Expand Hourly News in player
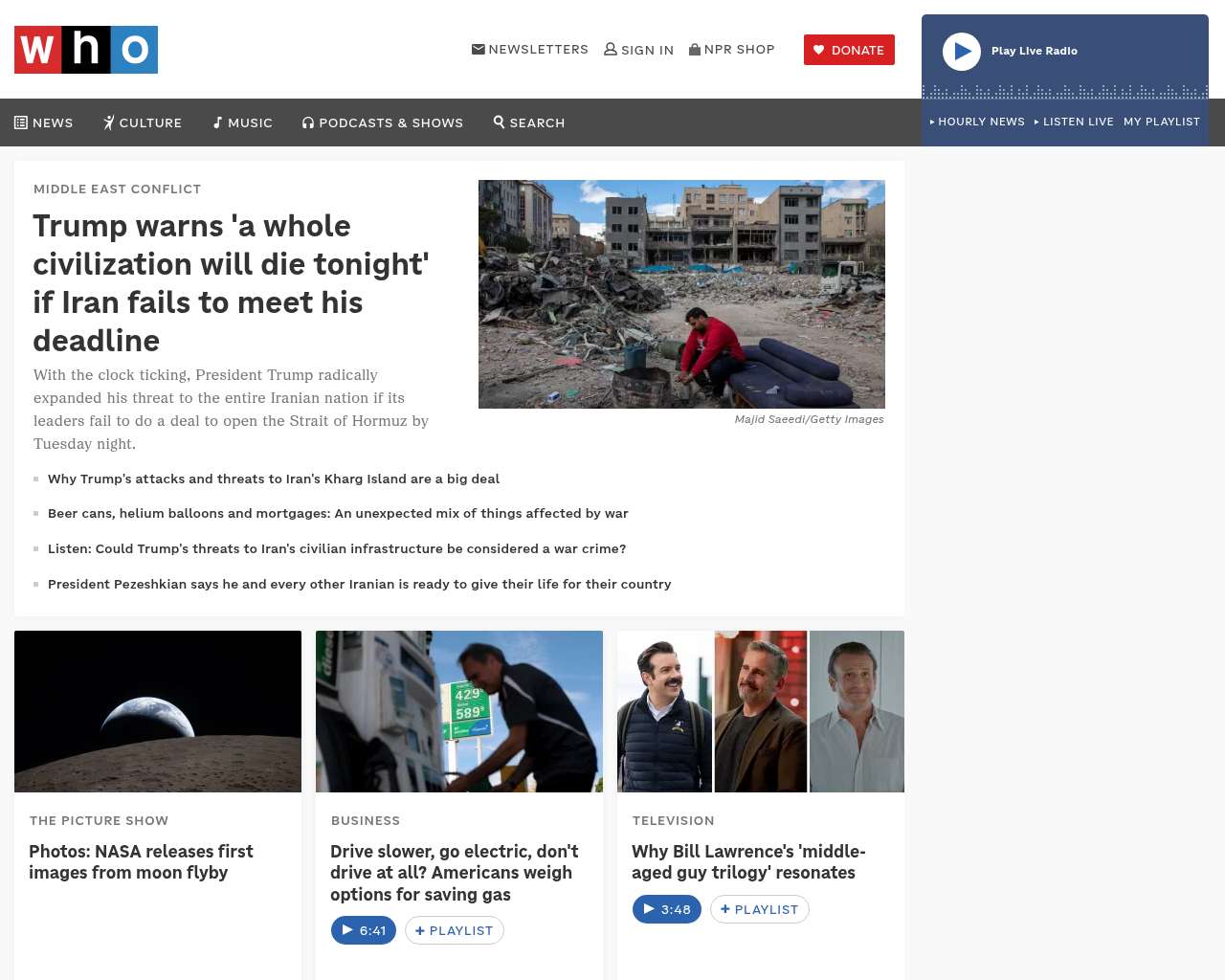The width and height of the screenshot is (1225, 980). 977,122
